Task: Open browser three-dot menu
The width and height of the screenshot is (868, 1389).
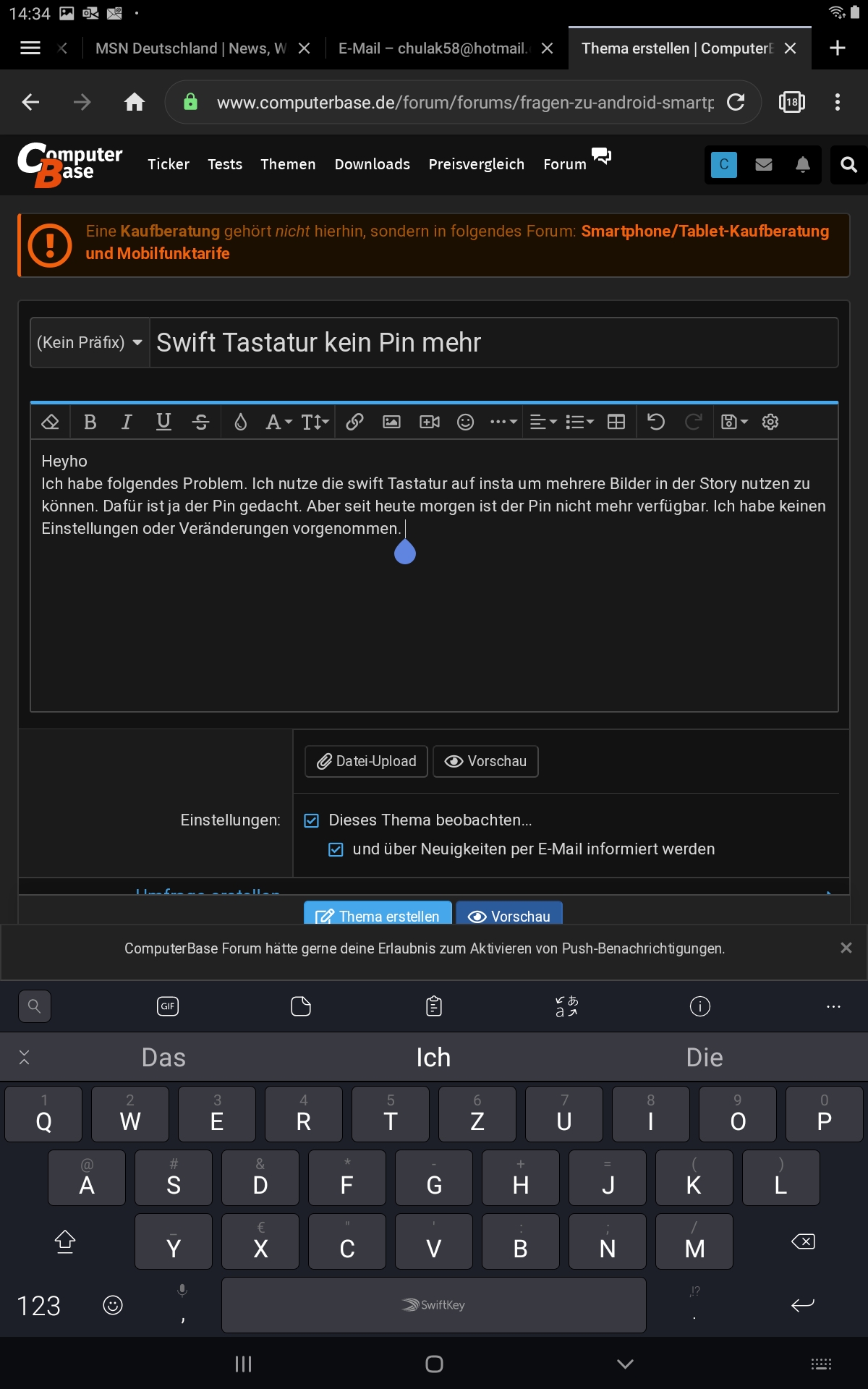Action: pos(838,102)
